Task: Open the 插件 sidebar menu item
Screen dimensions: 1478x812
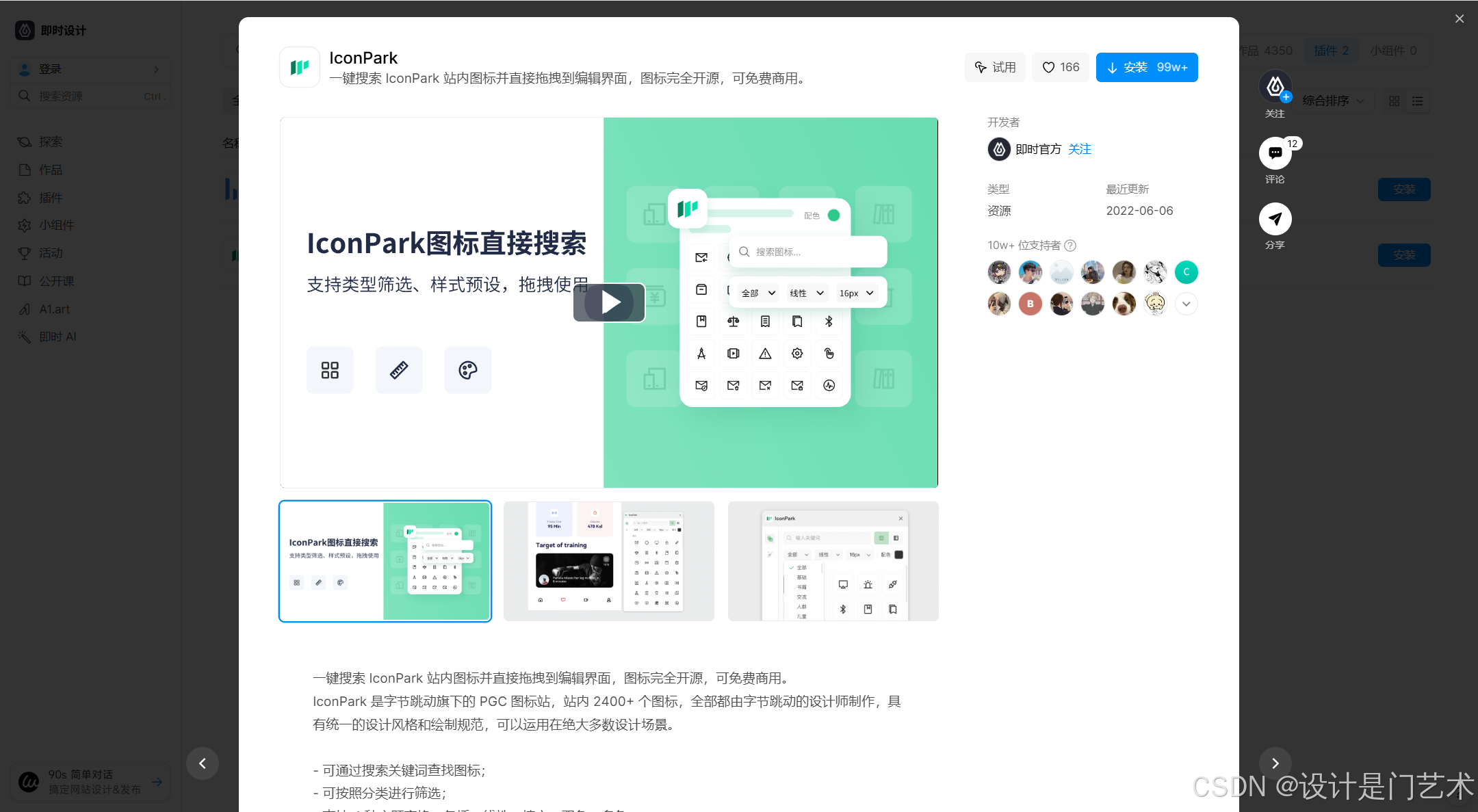Action: click(x=50, y=198)
